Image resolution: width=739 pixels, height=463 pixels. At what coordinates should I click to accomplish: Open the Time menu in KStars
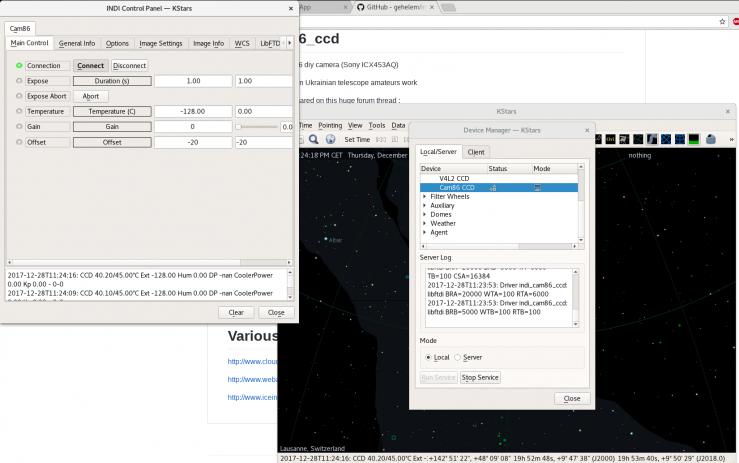(x=305, y=125)
